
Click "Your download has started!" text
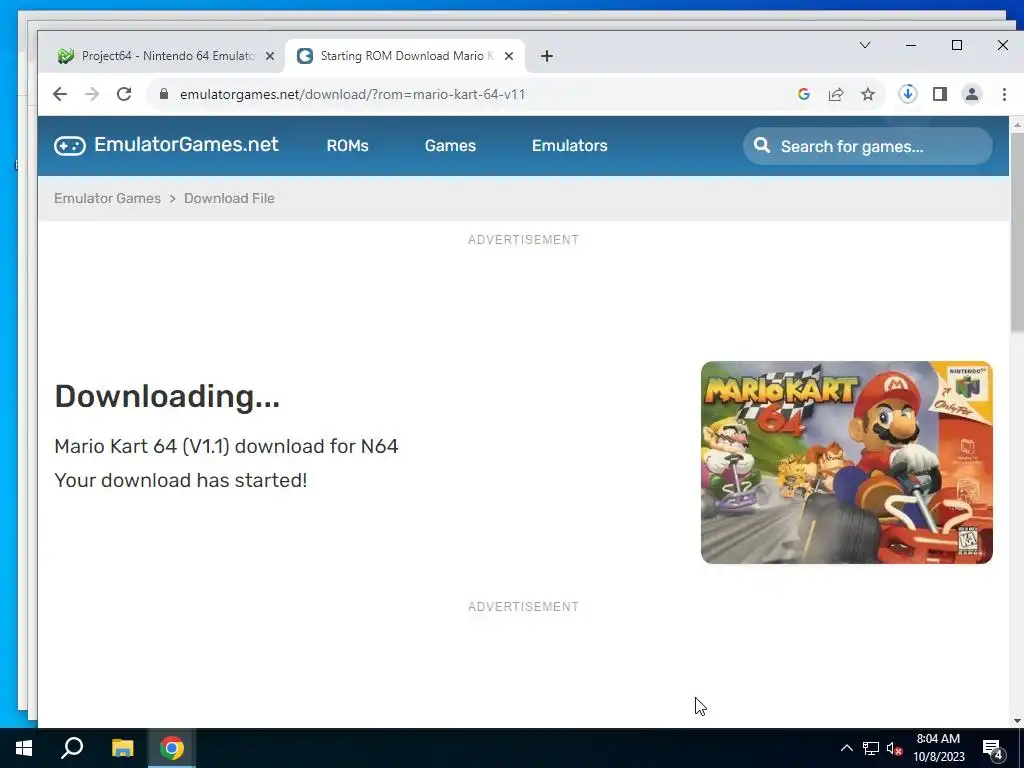[x=180, y=481]
